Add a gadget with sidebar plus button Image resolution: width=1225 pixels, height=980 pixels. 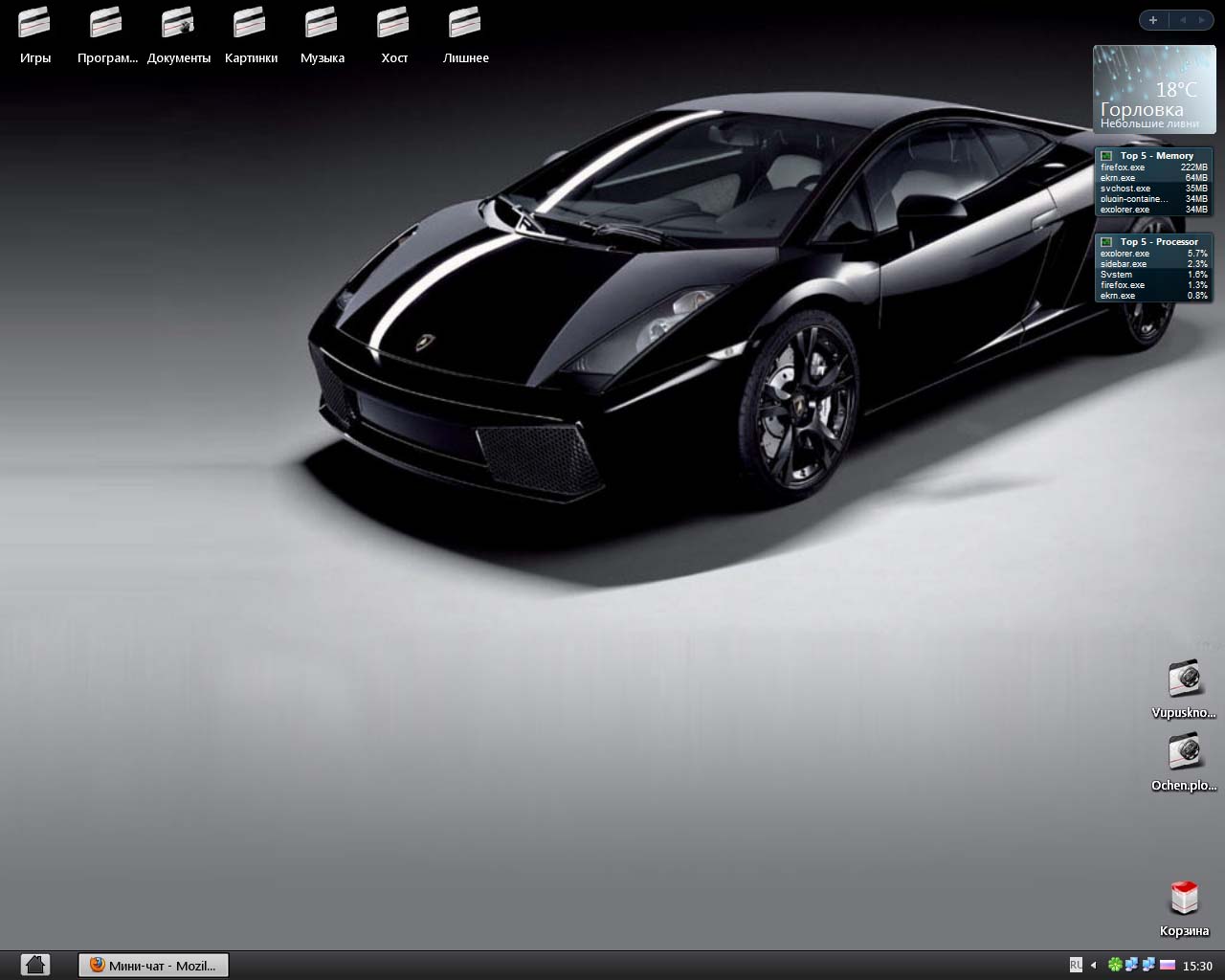coord(1153,20)
